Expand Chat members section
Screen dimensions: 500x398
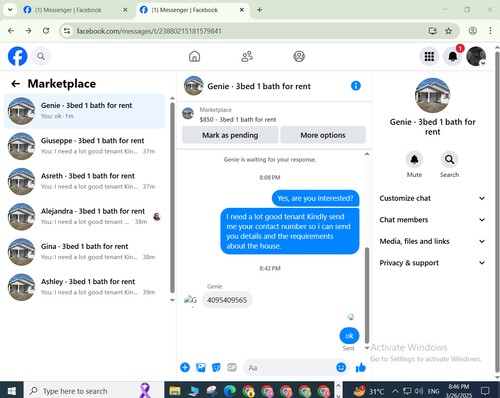tap(432, 220)
